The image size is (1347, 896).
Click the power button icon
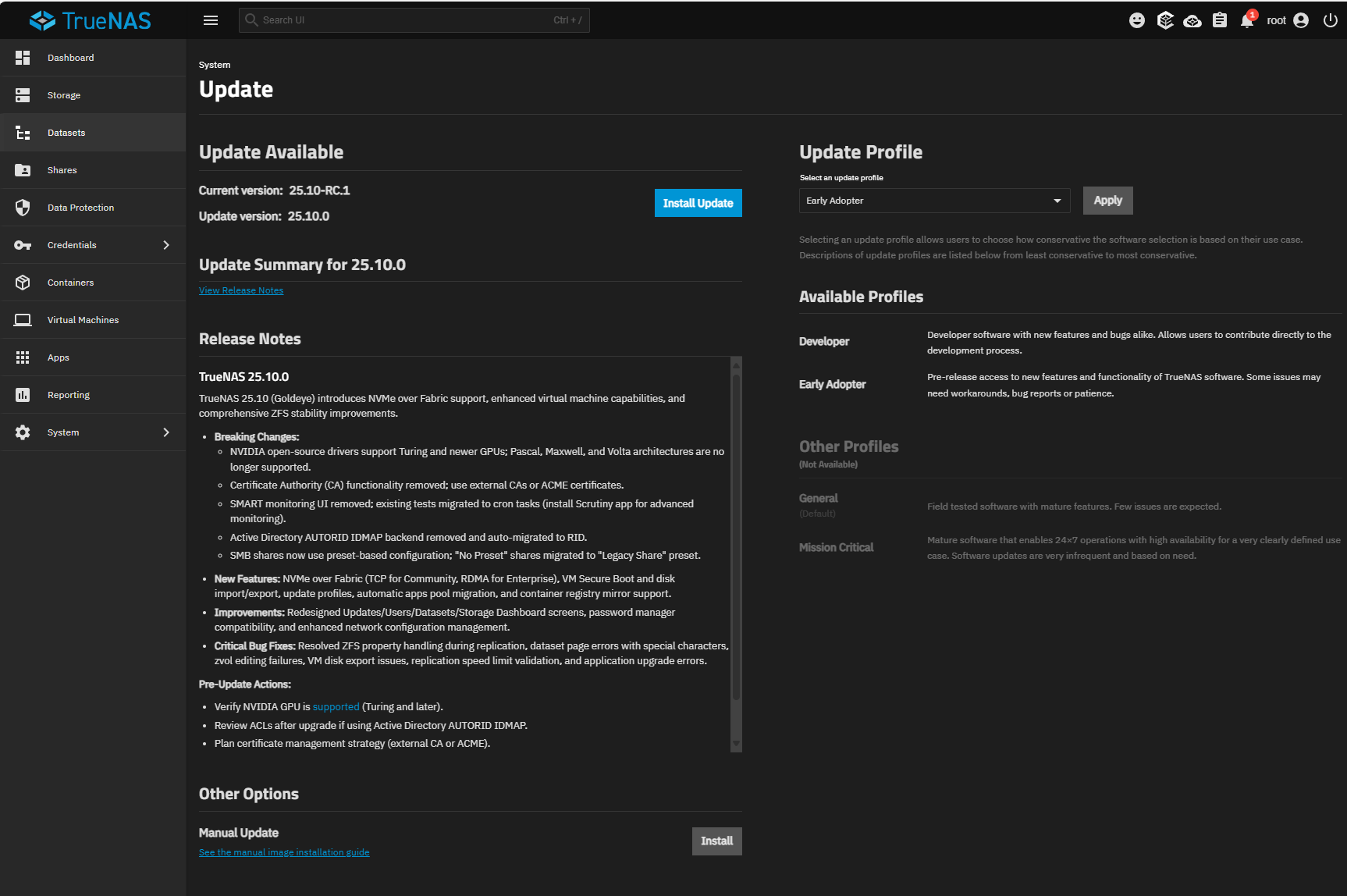pos(1331,20)
